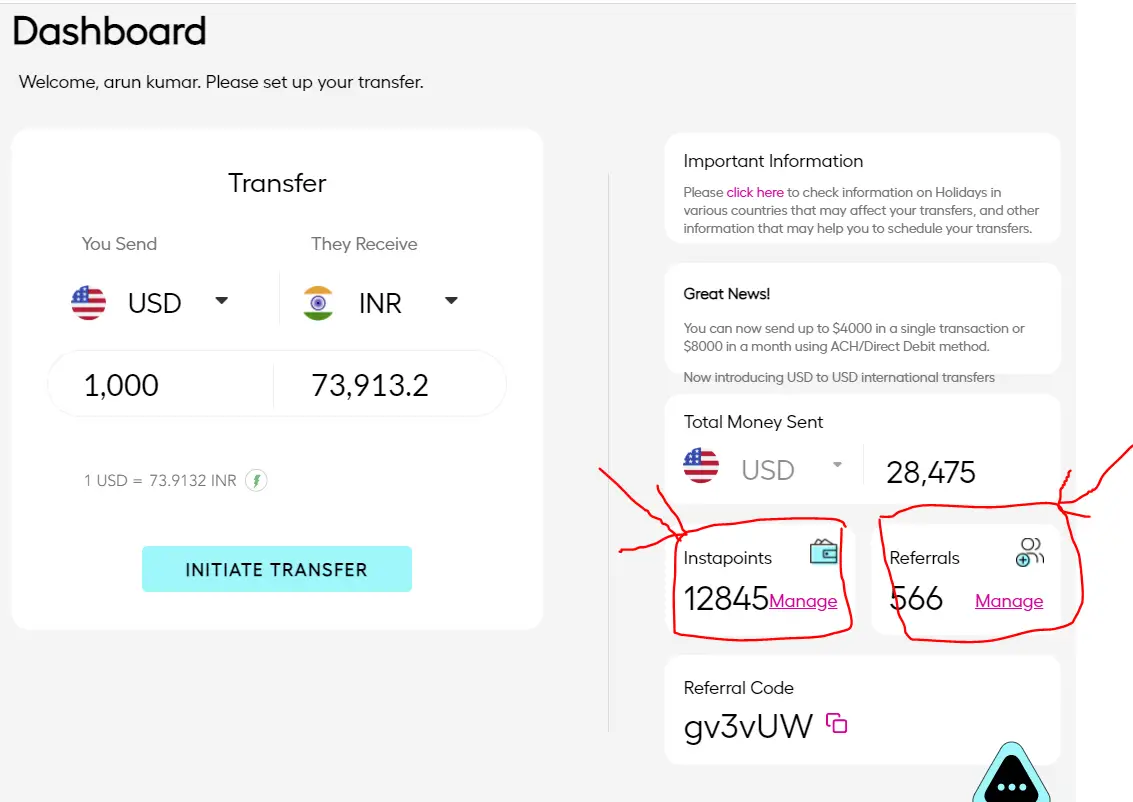The image size is (1133, 802).
Task: Open the chat support bubble icon
Action: point(1011,775)
